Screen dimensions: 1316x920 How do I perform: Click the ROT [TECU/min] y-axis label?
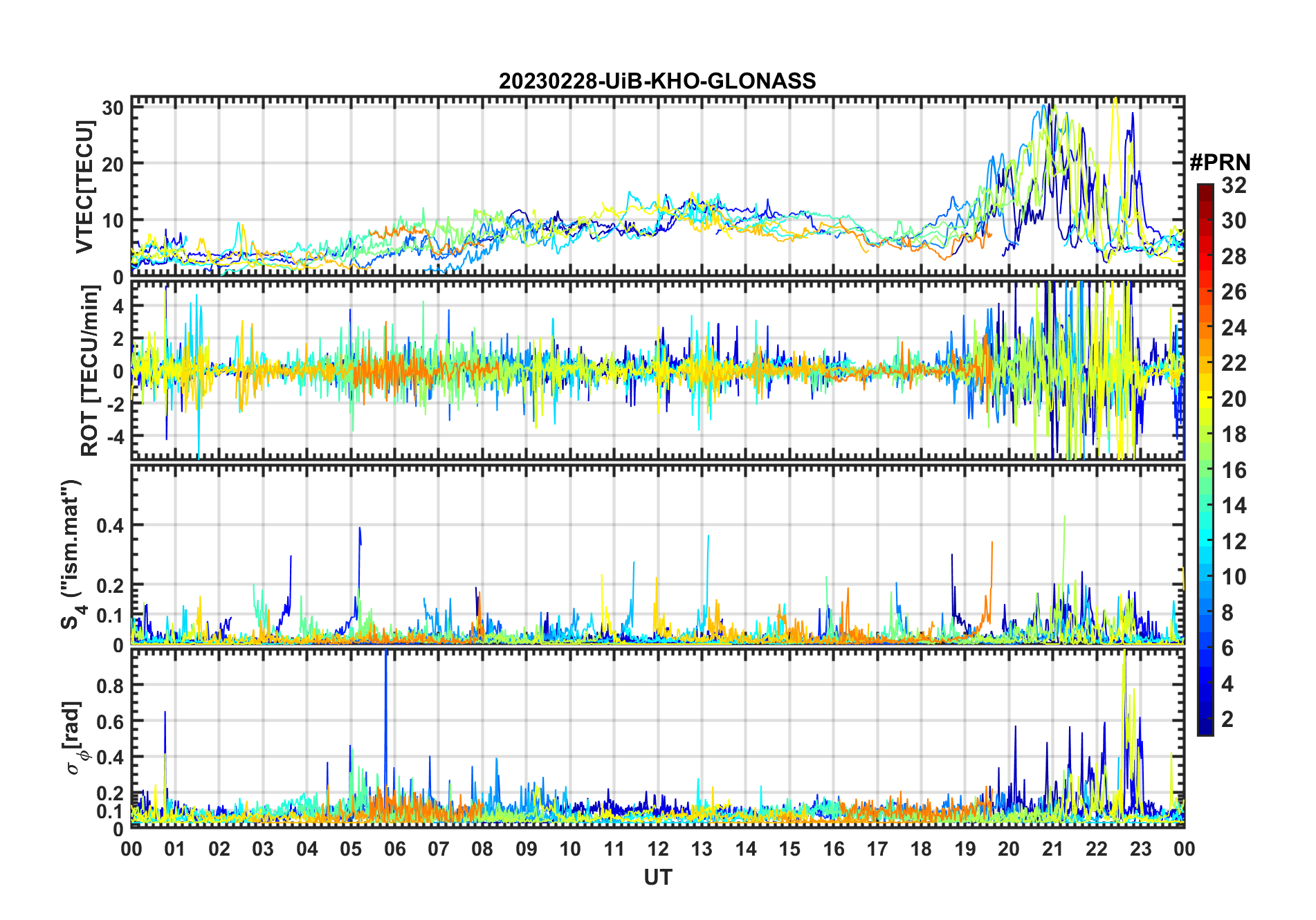coord(89,371)
